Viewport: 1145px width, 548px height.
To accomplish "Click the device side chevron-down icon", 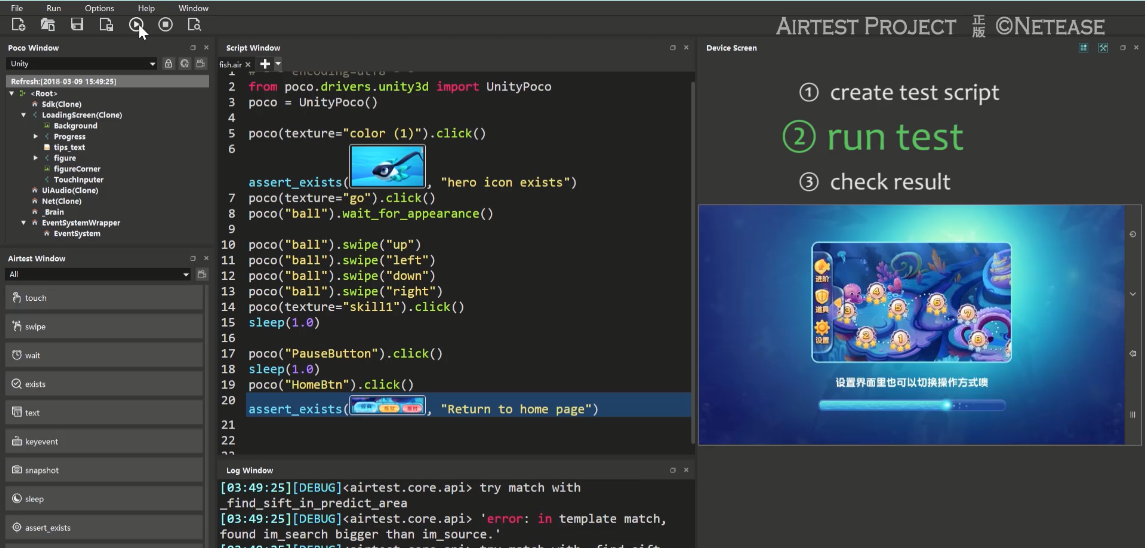I will click(1133, 294).
